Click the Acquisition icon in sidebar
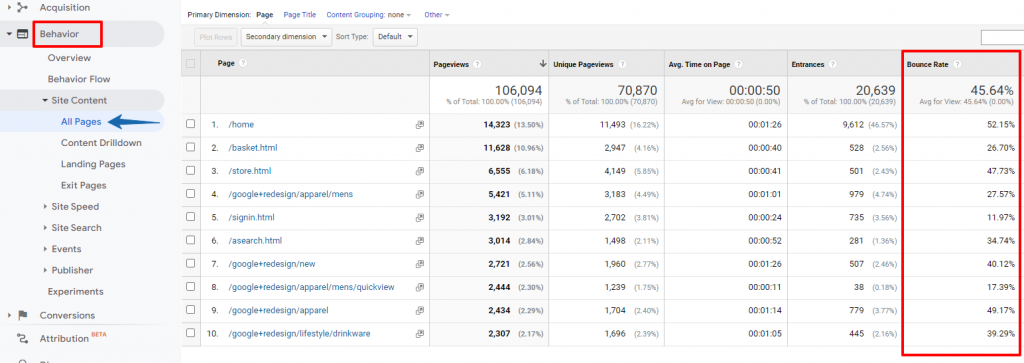Screen dimensions: 1024x363 [x=22, y=7]
